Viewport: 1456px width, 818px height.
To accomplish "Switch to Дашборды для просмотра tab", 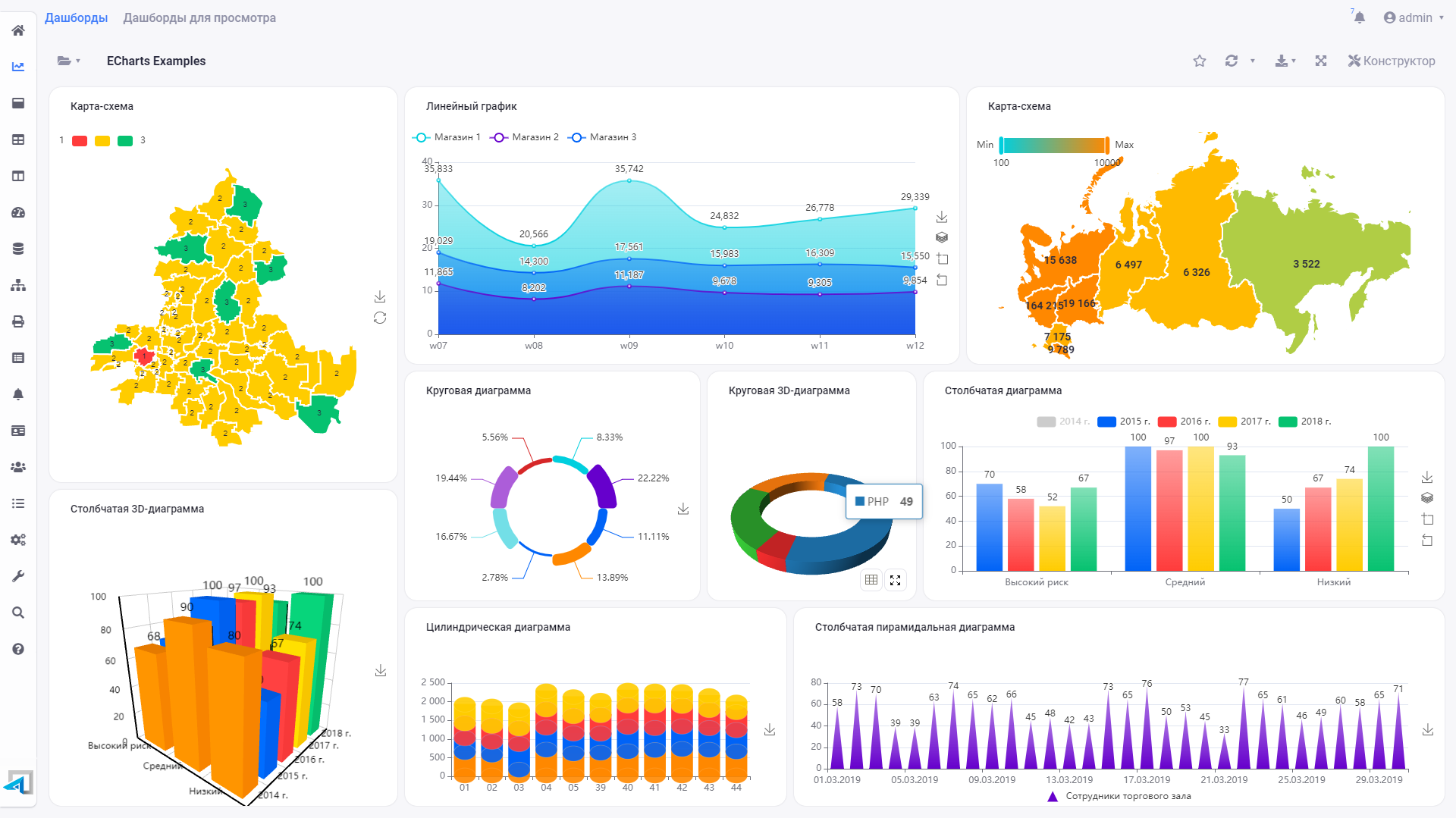I will (199, 17).
